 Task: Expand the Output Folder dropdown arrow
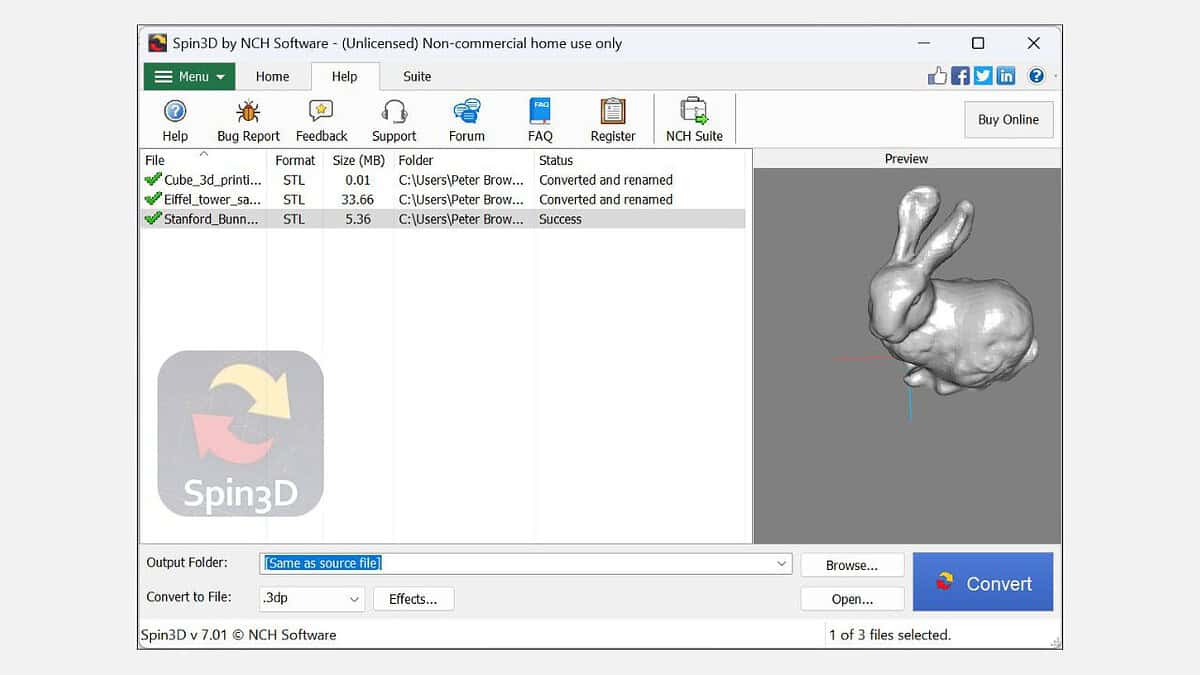click(782, 564)
